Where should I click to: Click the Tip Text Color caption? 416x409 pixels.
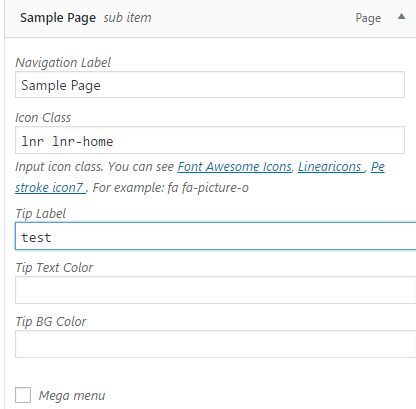tap(54, 268)
